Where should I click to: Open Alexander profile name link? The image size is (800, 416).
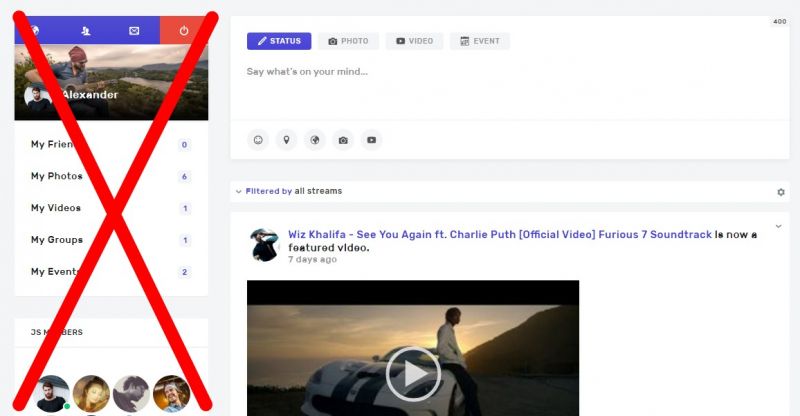90,94
